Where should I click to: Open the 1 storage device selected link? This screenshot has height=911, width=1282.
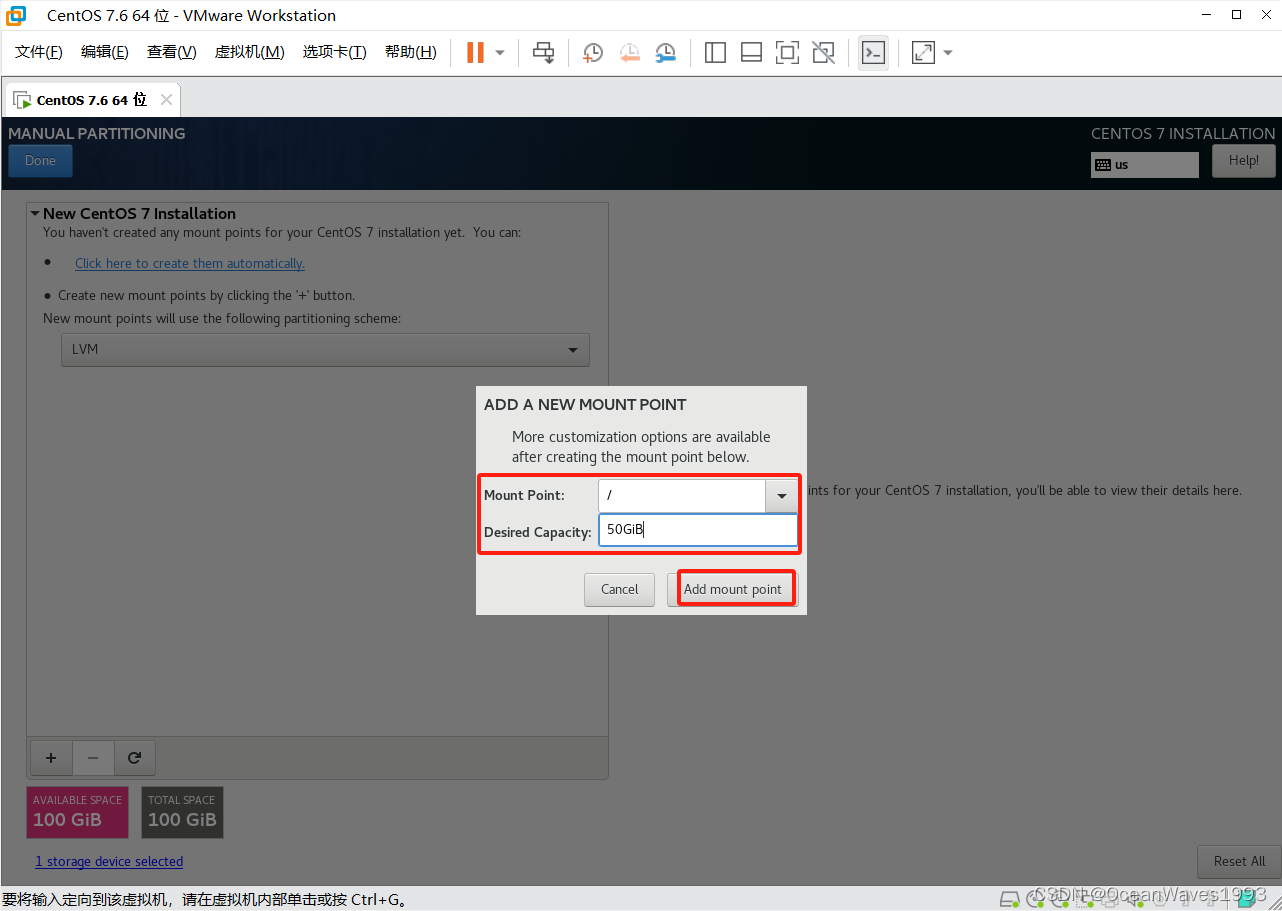point(109,861)
